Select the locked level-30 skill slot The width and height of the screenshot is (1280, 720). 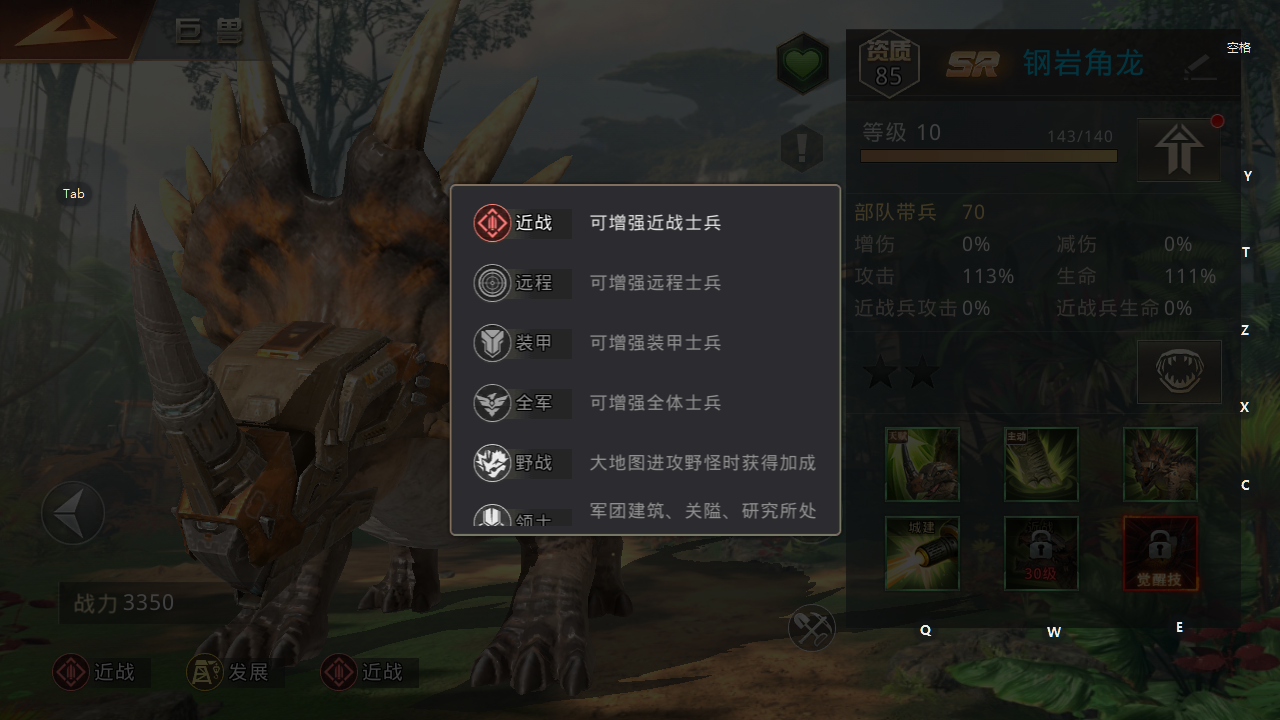tap(1041, 553)
